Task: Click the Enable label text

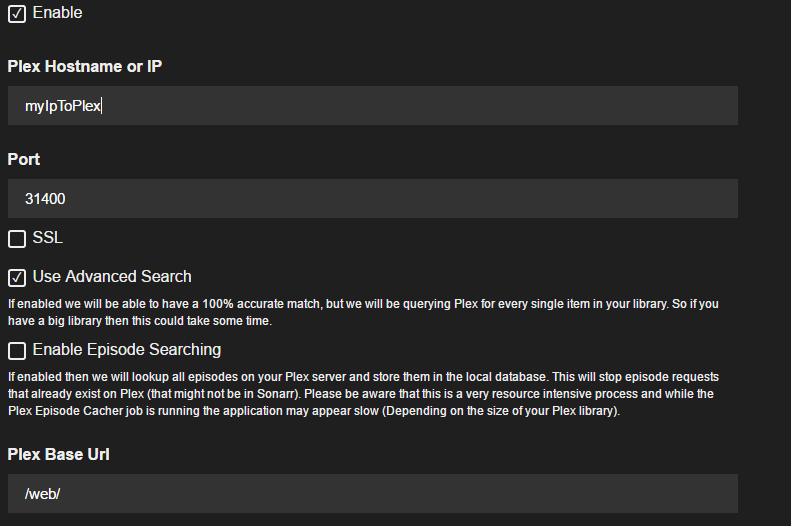Action: 58,13
